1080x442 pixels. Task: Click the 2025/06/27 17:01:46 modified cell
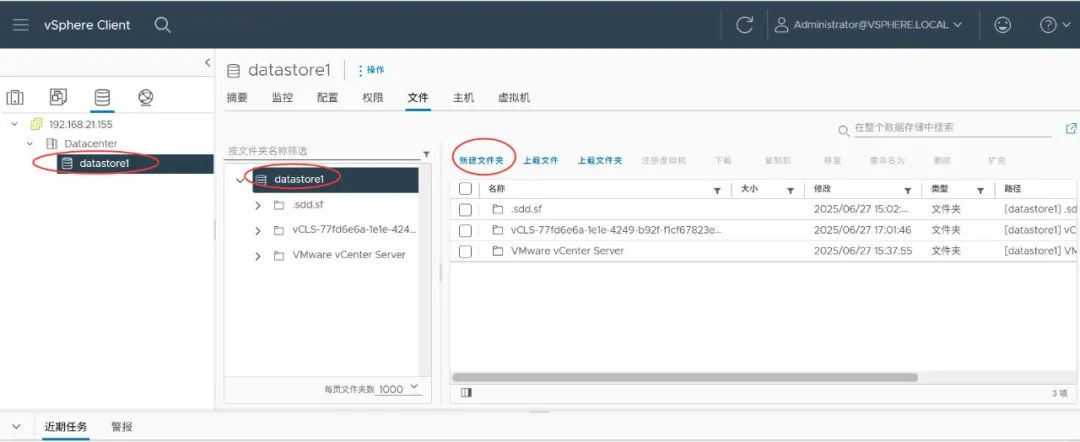point(862,230)
